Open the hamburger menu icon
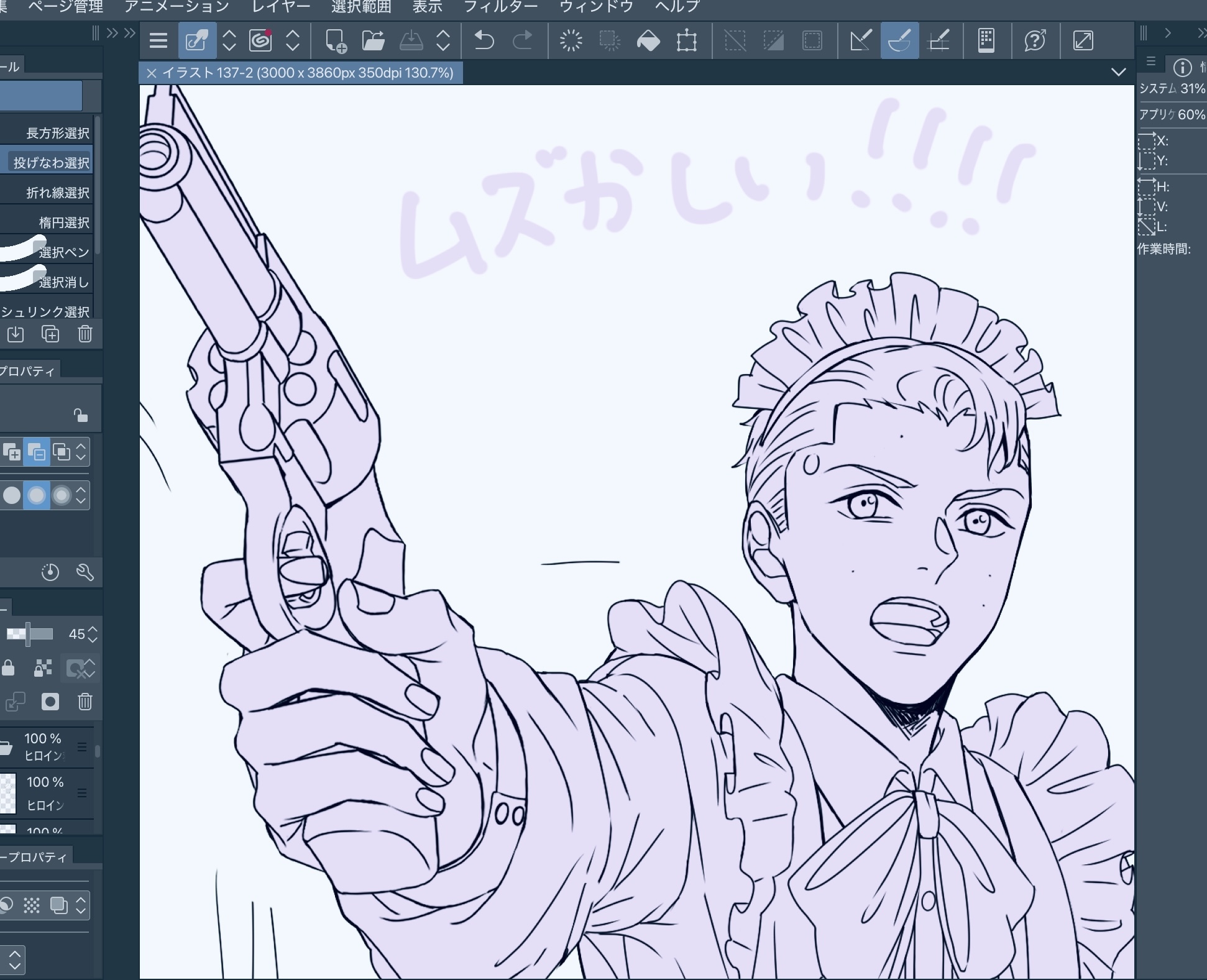Screen dimensions: 1207x980 pyautogui.click(x=158, y=41)
